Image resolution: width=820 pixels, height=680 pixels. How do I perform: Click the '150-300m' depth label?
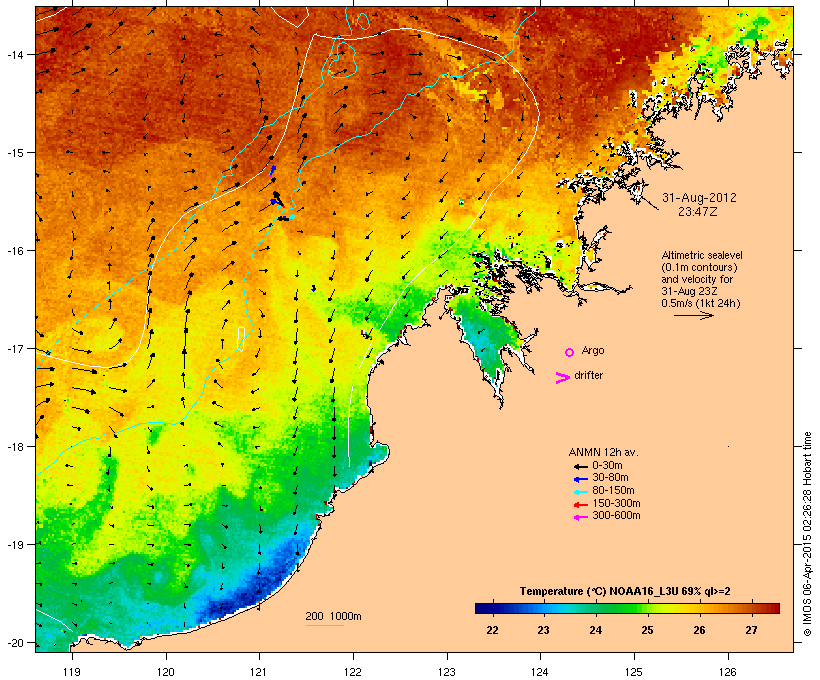(x=616, y=503)
